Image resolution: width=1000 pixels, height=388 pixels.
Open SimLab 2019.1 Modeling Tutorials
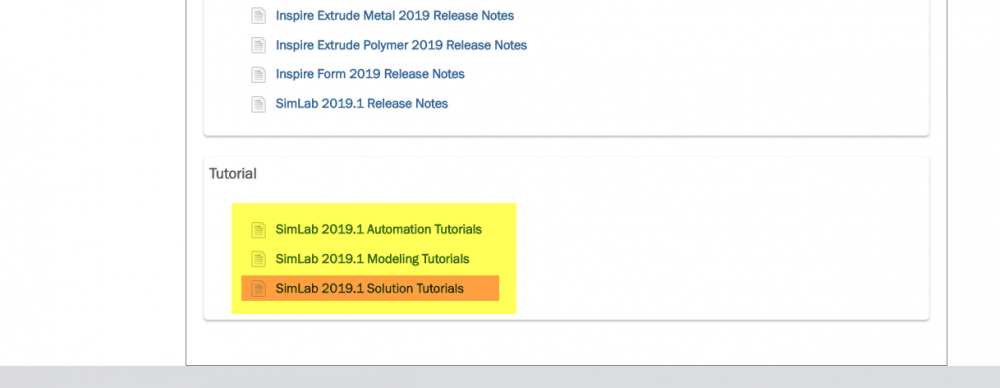tap(372, 259)
